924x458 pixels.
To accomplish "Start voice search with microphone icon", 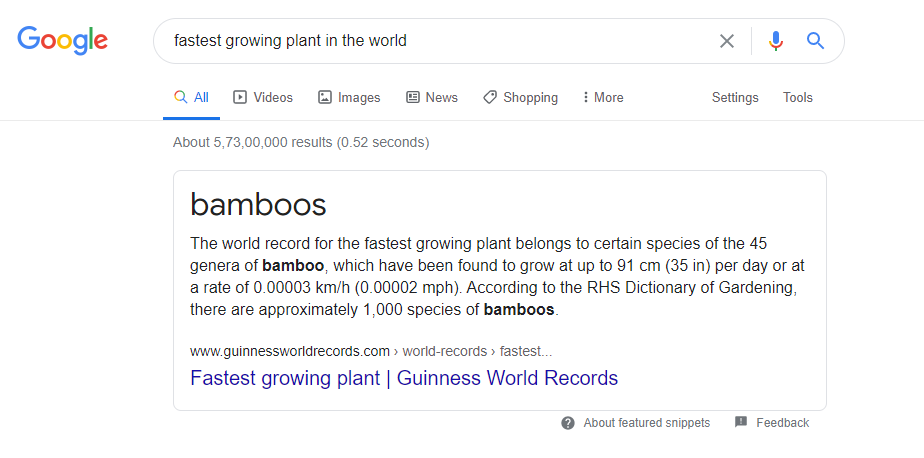I will click(x=775, y=41).
